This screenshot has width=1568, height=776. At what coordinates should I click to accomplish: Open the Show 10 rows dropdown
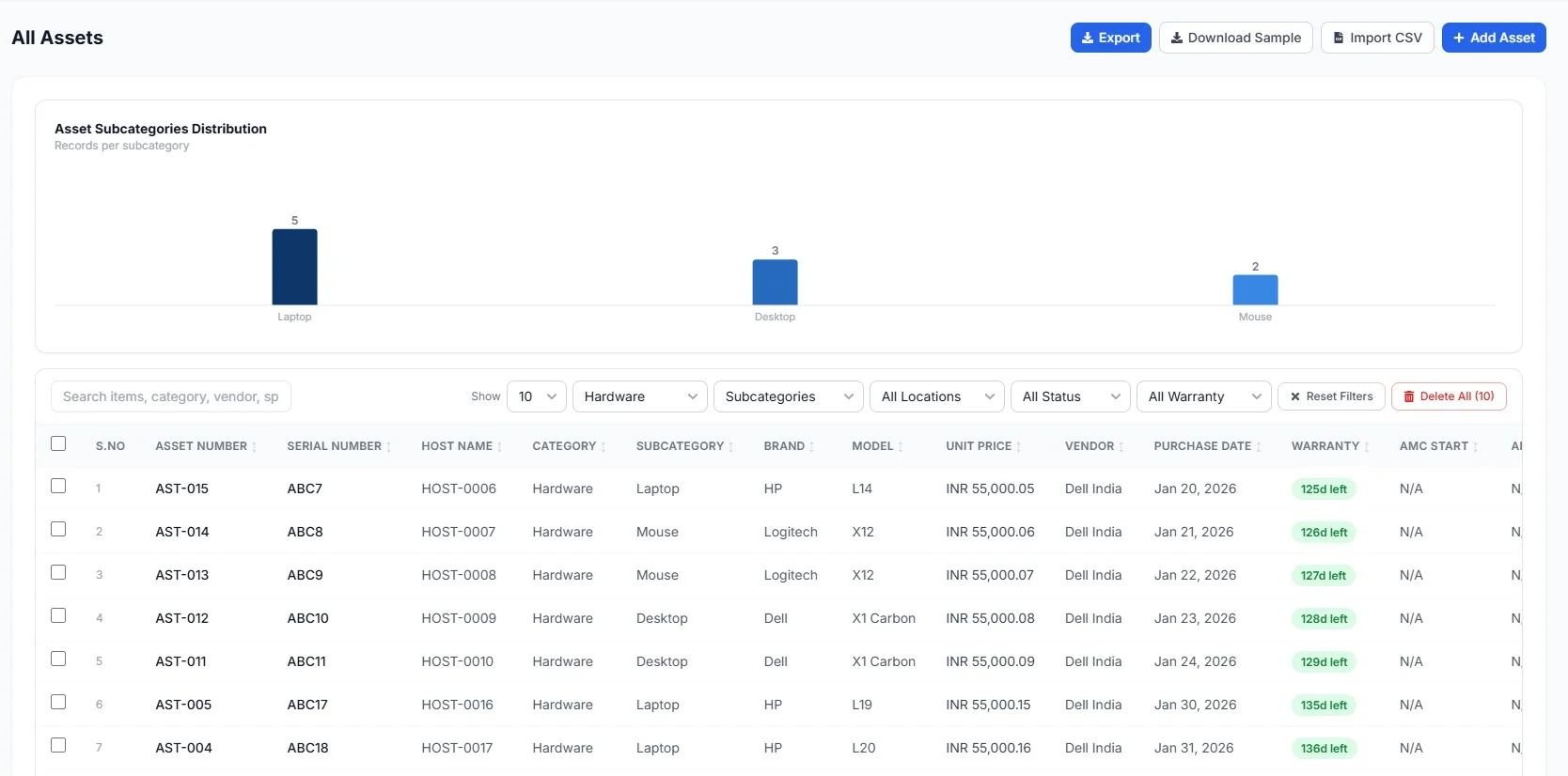[x=537, y=396]
